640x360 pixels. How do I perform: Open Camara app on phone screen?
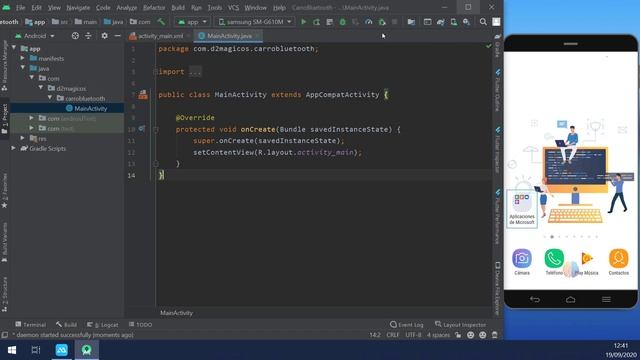click(x=522, y=262)
